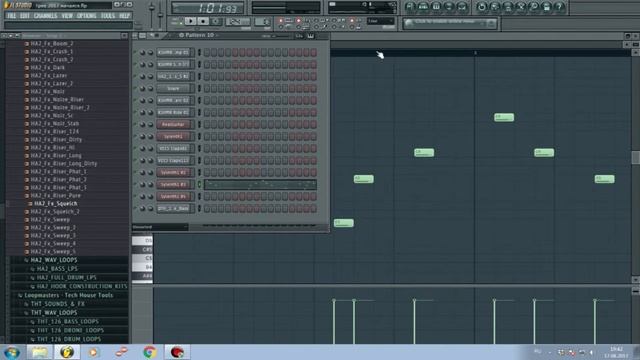The image size is (640, 360).
Task: Open the project info icon
Action: (x=547, y=7)
